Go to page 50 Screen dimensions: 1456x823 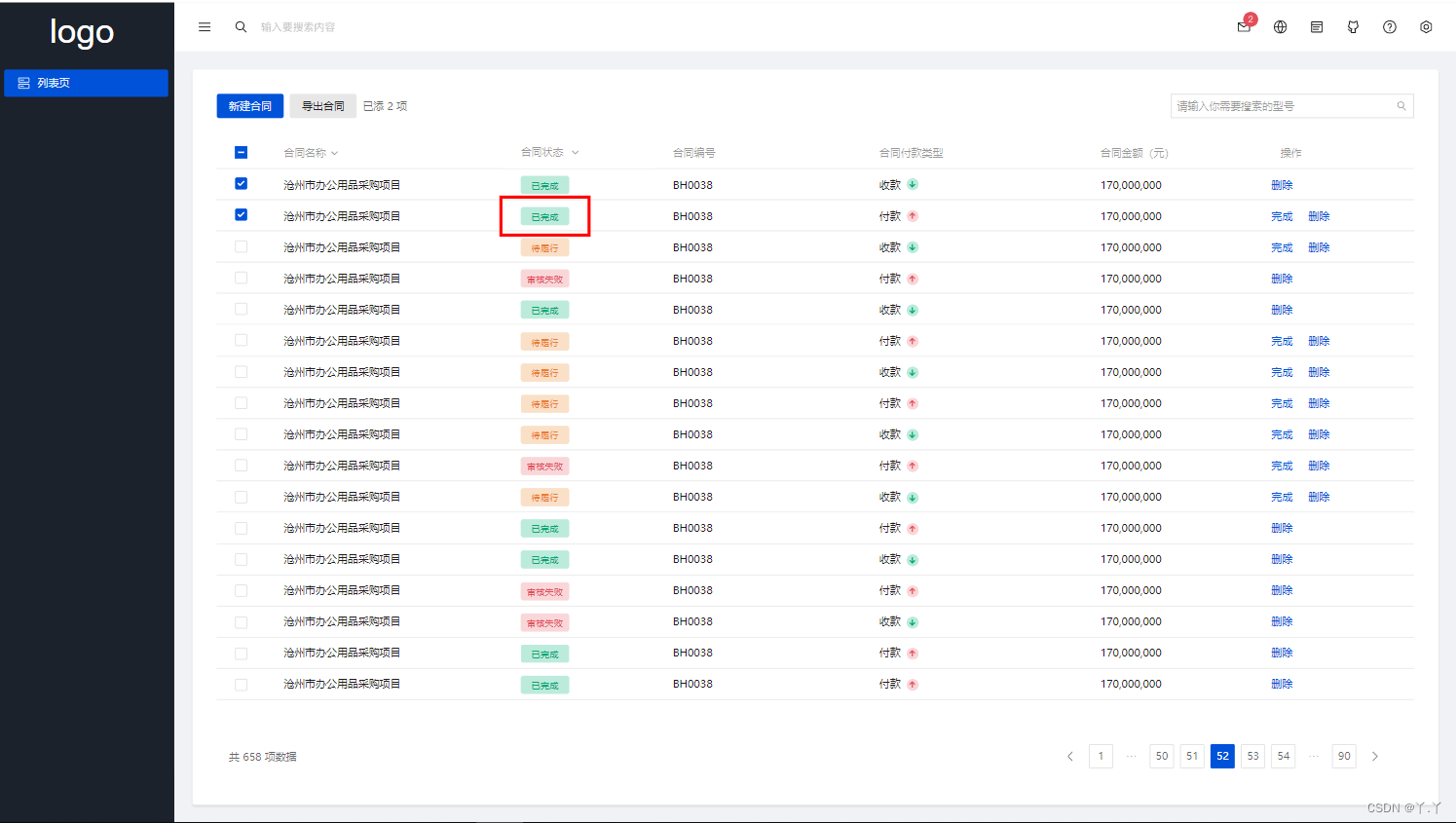1162,756
